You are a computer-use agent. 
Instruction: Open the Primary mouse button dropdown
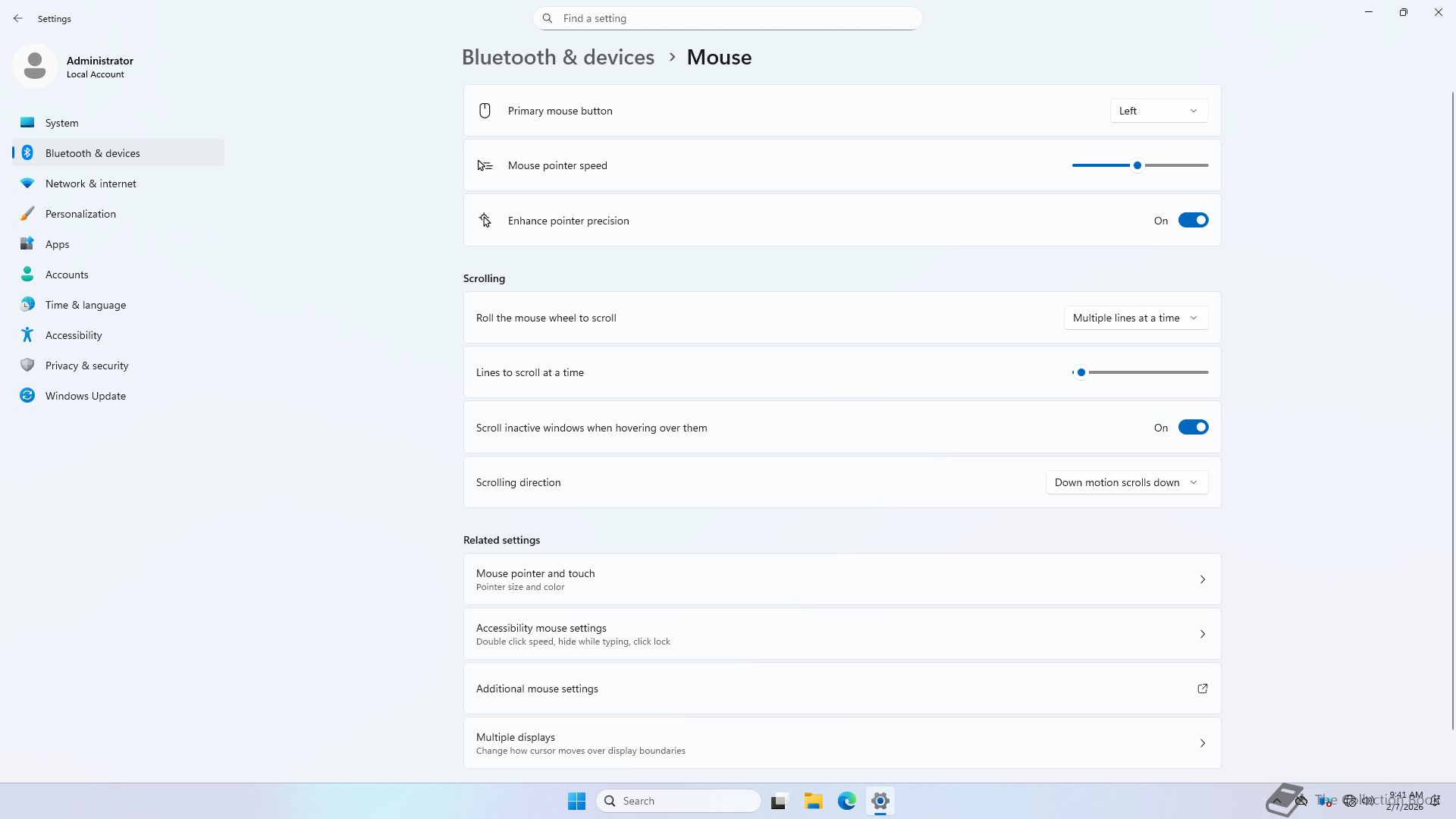pyautogui.click(x=1159, y=111)
